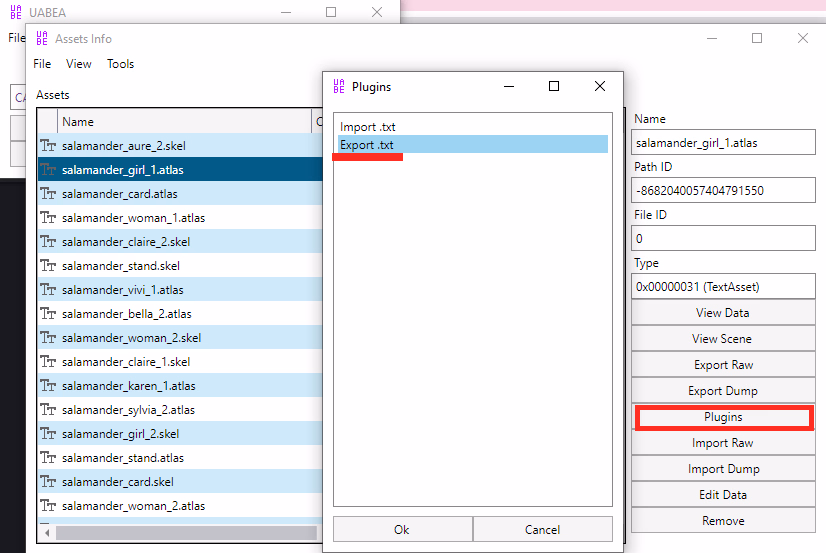Select Export .txt plugin option
Screen dimensions: 826x553
point(367,145)
